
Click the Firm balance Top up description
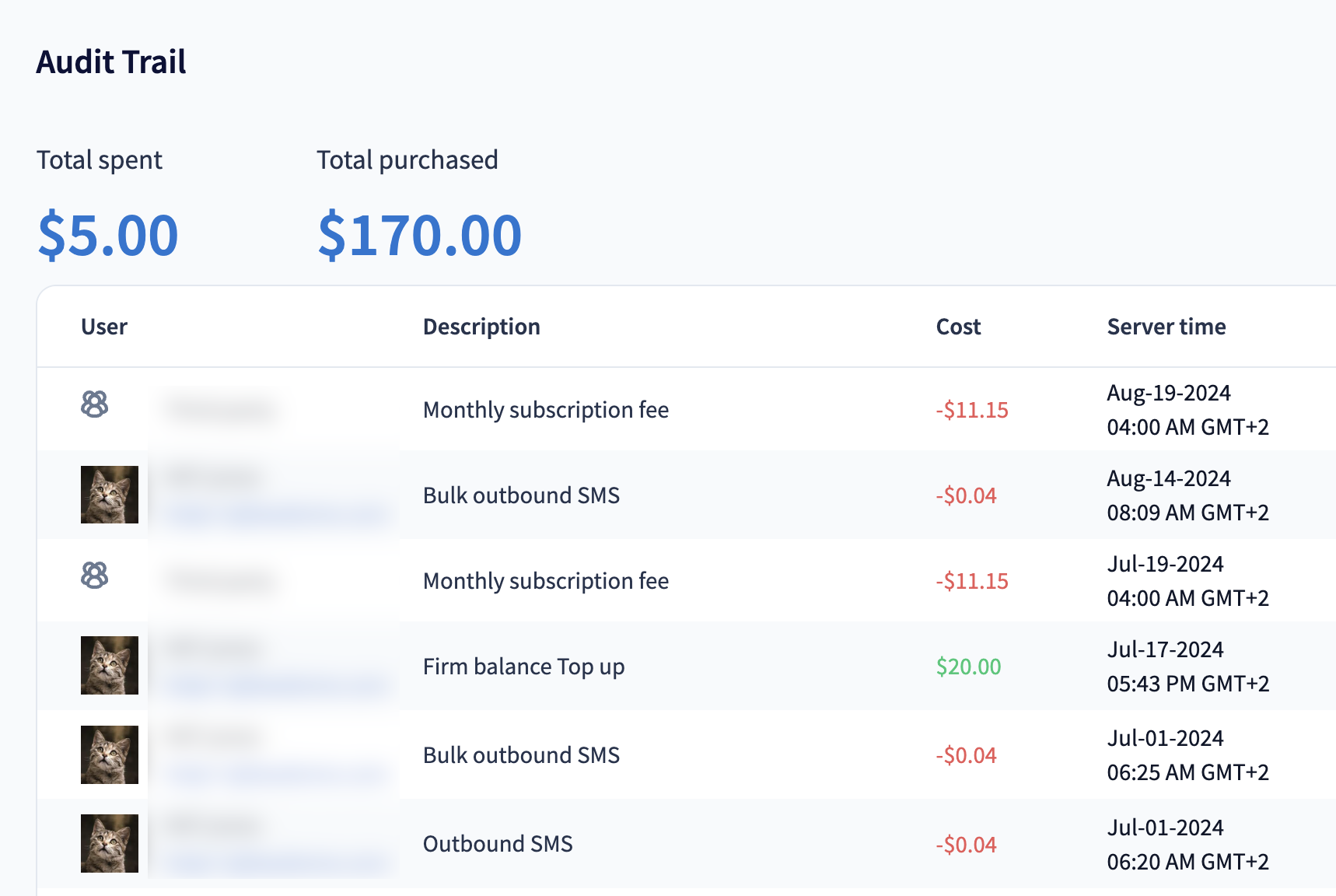523,667
